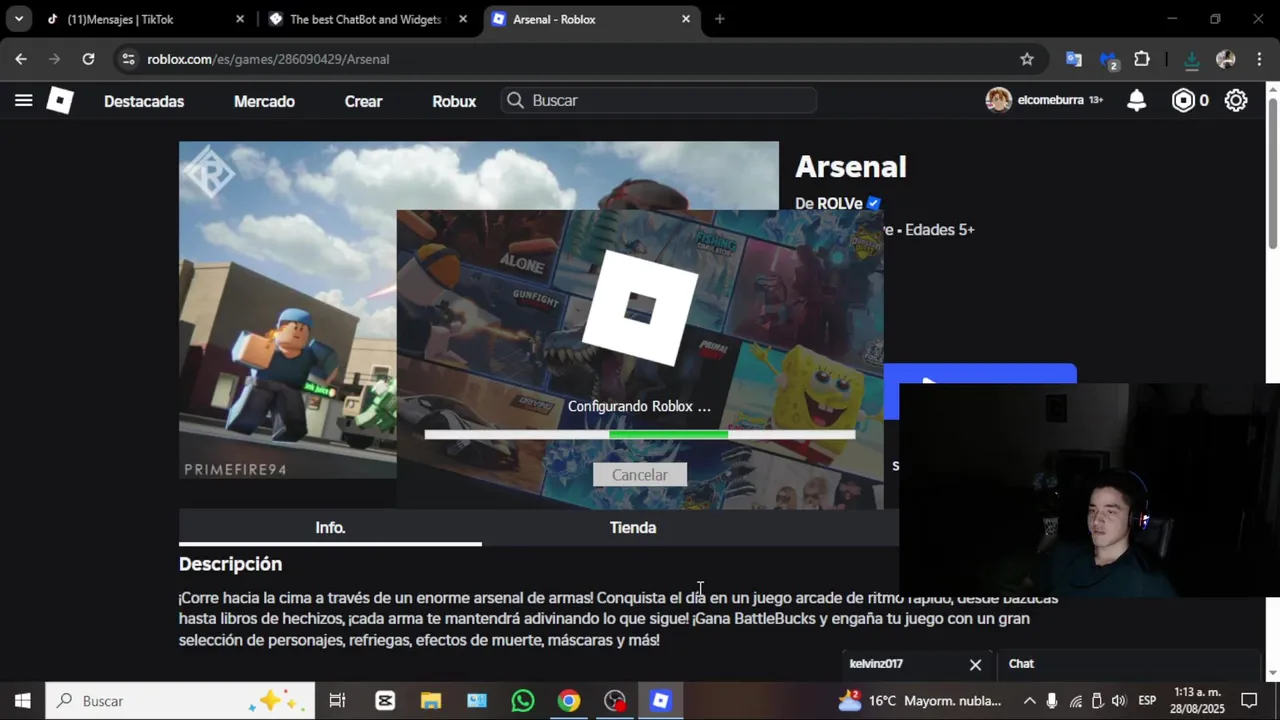
Task: Open the Tienda tab
Action: (633, 527)
